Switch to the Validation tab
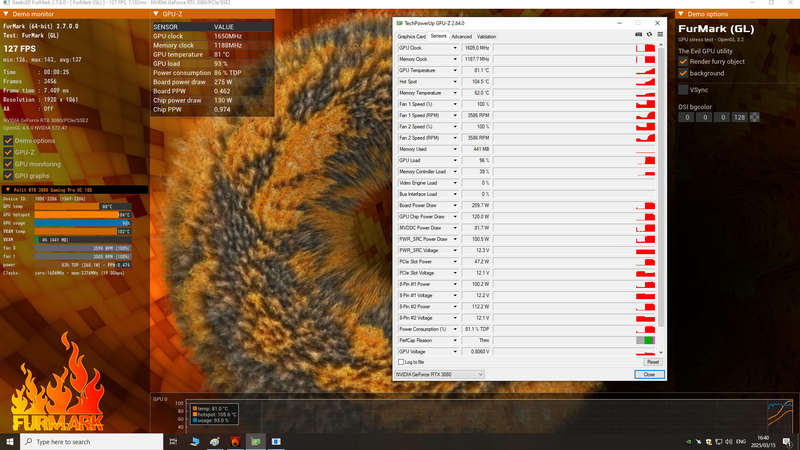 pos(486,37)
